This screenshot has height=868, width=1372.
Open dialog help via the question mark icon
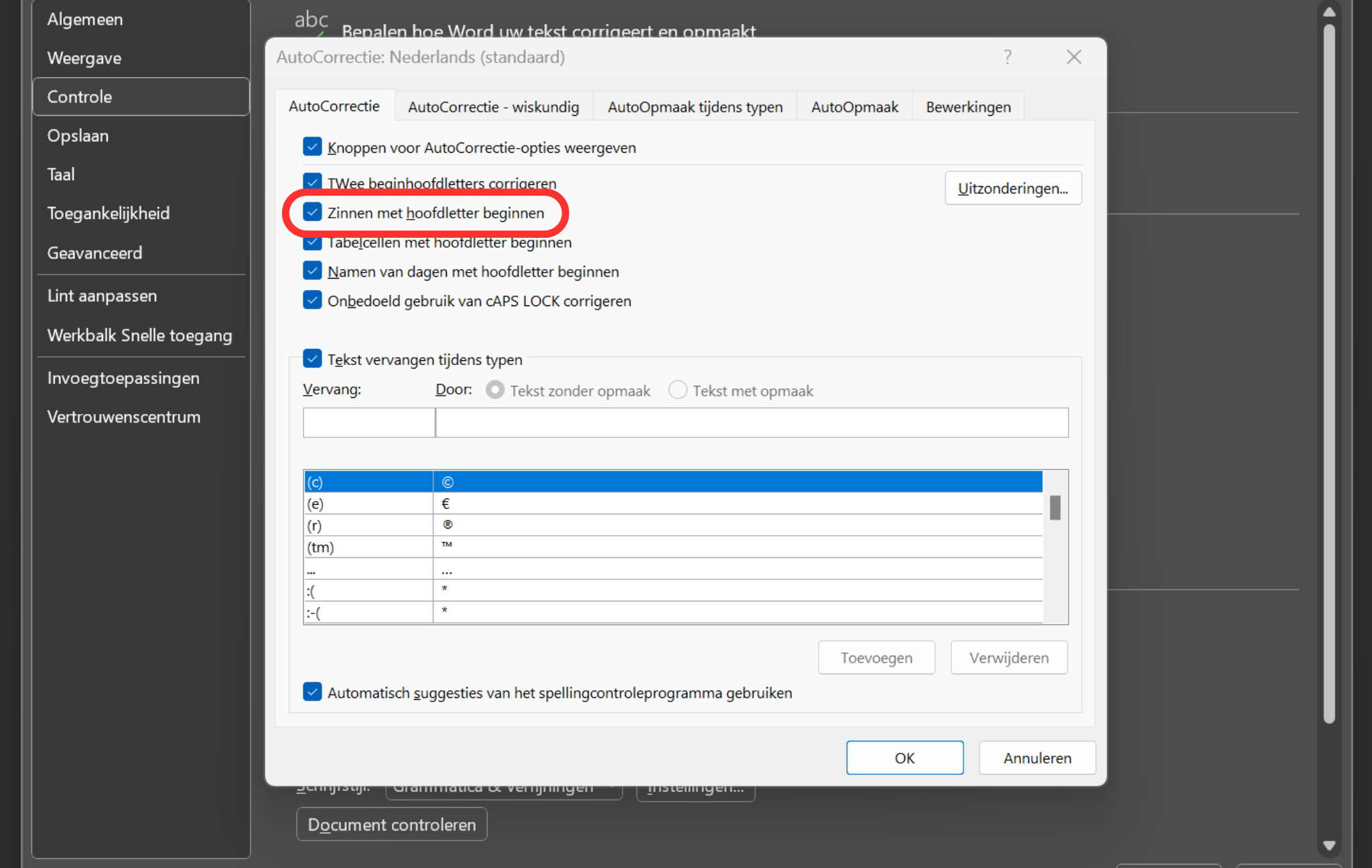point(1007,57)
